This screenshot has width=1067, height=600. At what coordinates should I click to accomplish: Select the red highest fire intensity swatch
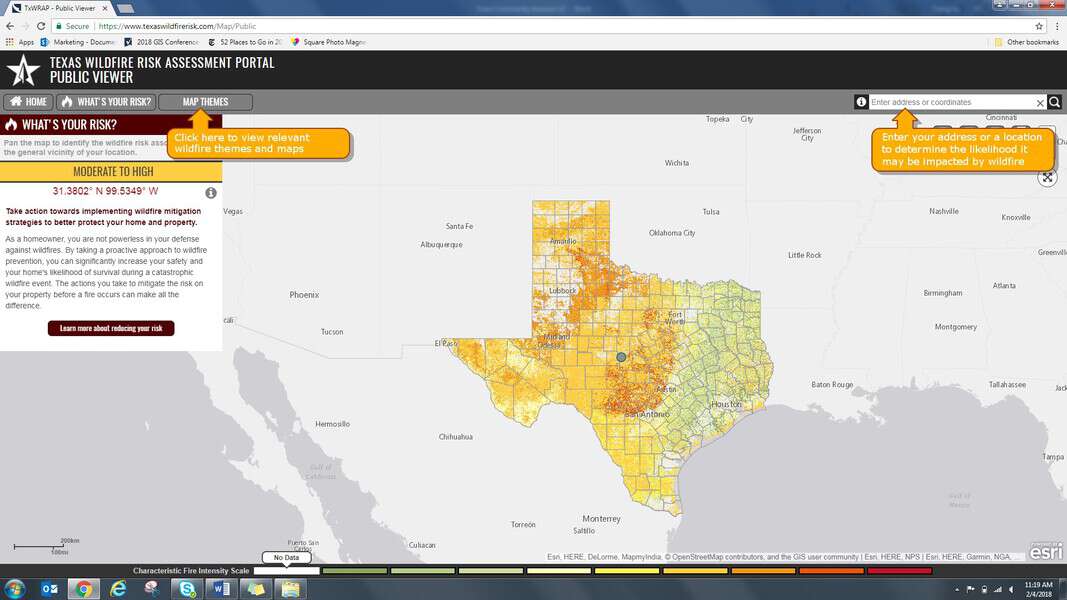(x=899, y=571)
